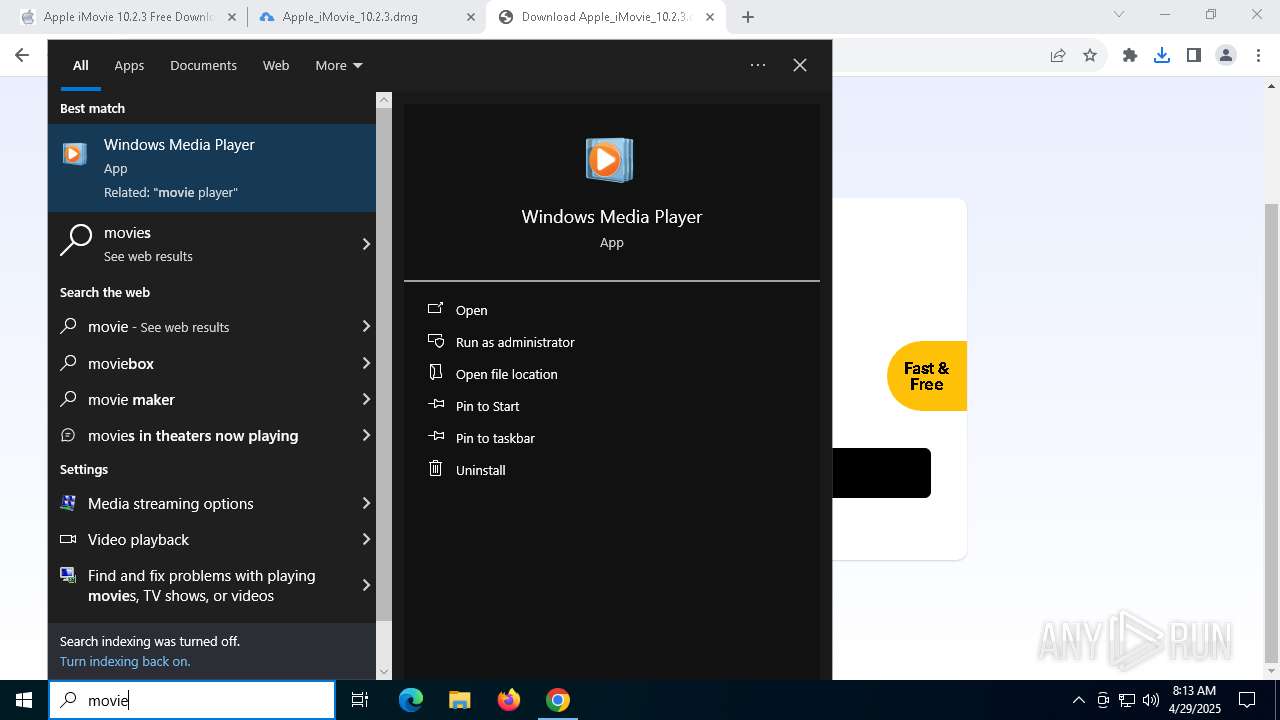Viewport: 1280px width, 720px height.
Task: Click the Uninstall trash icon
Action: tap(435, 468)
